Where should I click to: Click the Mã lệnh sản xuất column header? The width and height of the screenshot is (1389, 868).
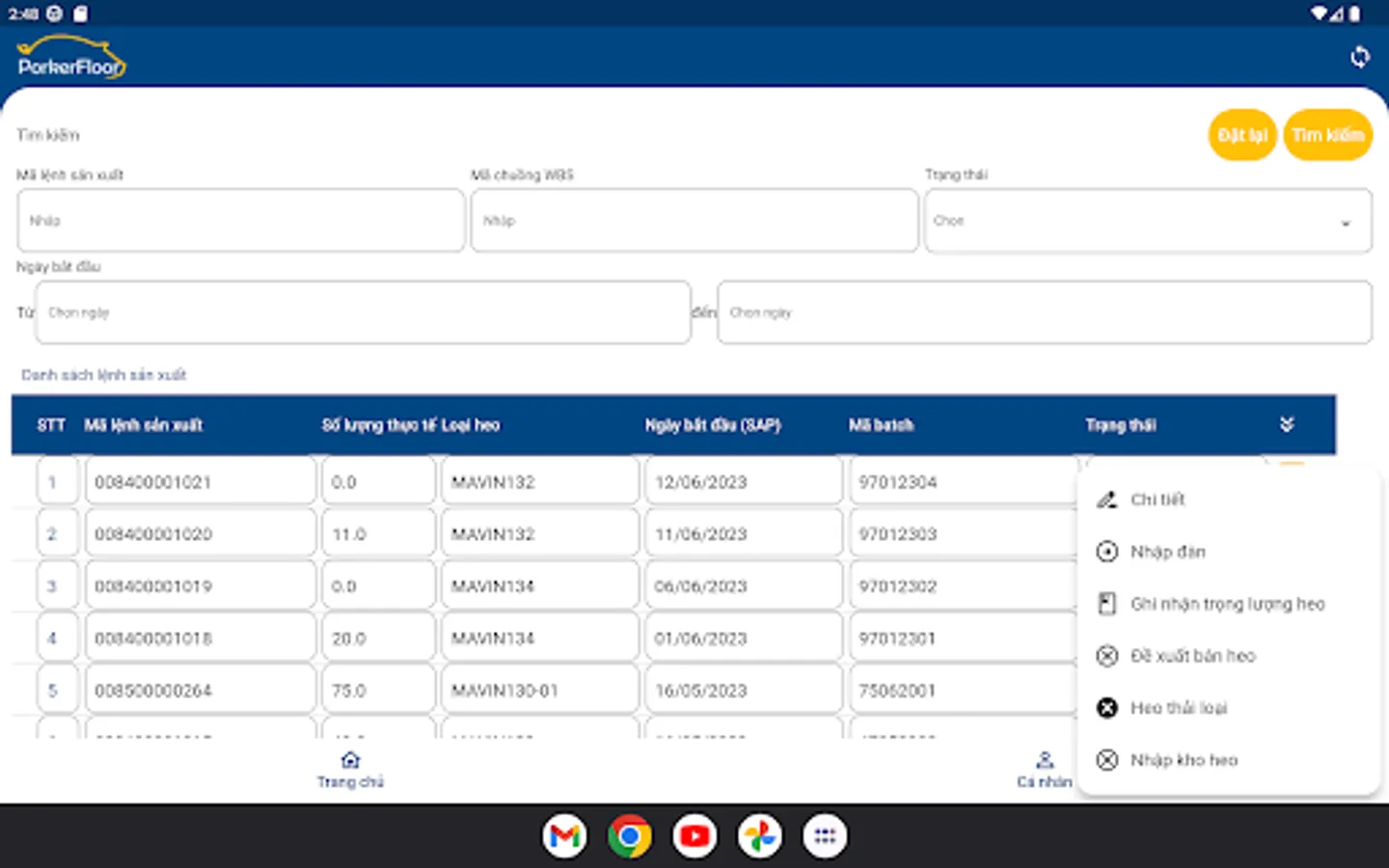(144, 424)
